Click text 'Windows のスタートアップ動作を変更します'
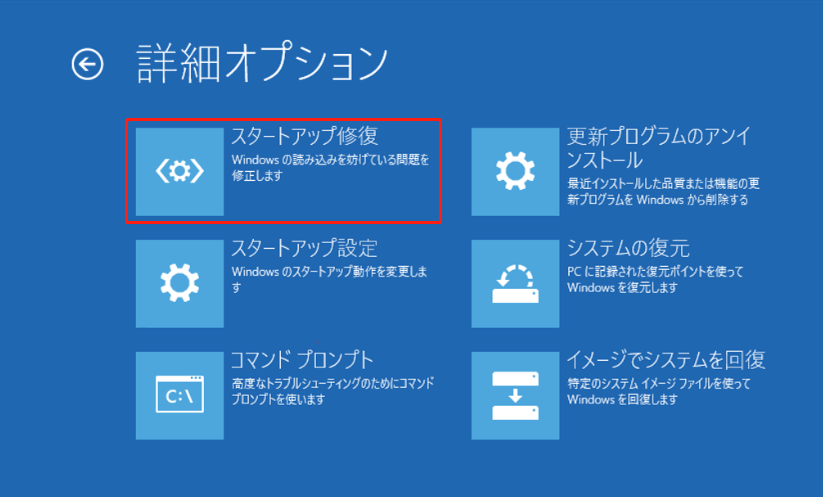Screen dimensions: 823x497 tap(330, 279)
